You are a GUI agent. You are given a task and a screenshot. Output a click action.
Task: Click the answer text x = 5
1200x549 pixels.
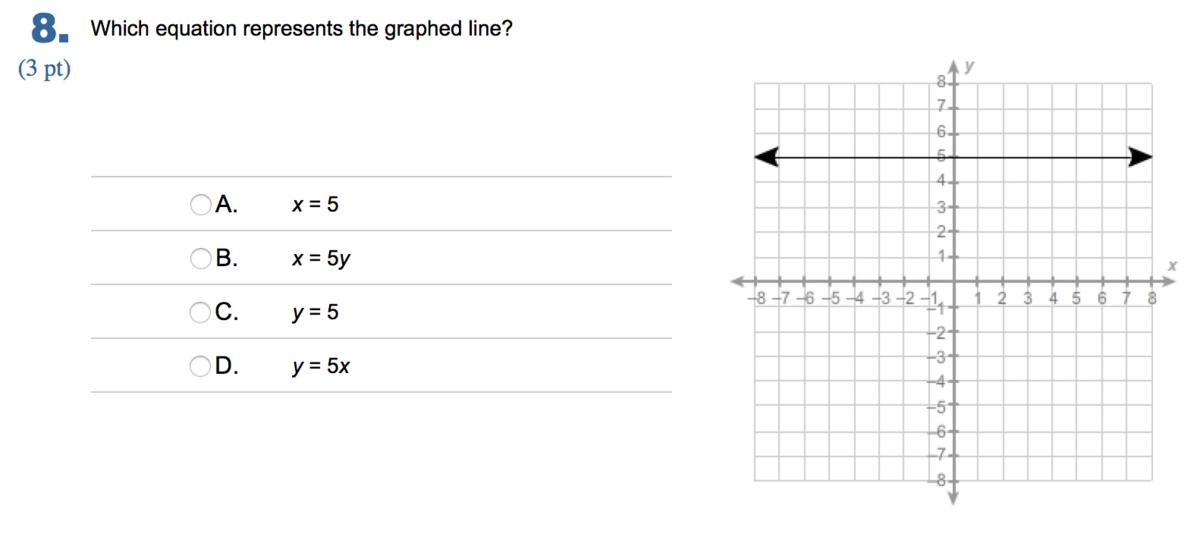point(315,205)
